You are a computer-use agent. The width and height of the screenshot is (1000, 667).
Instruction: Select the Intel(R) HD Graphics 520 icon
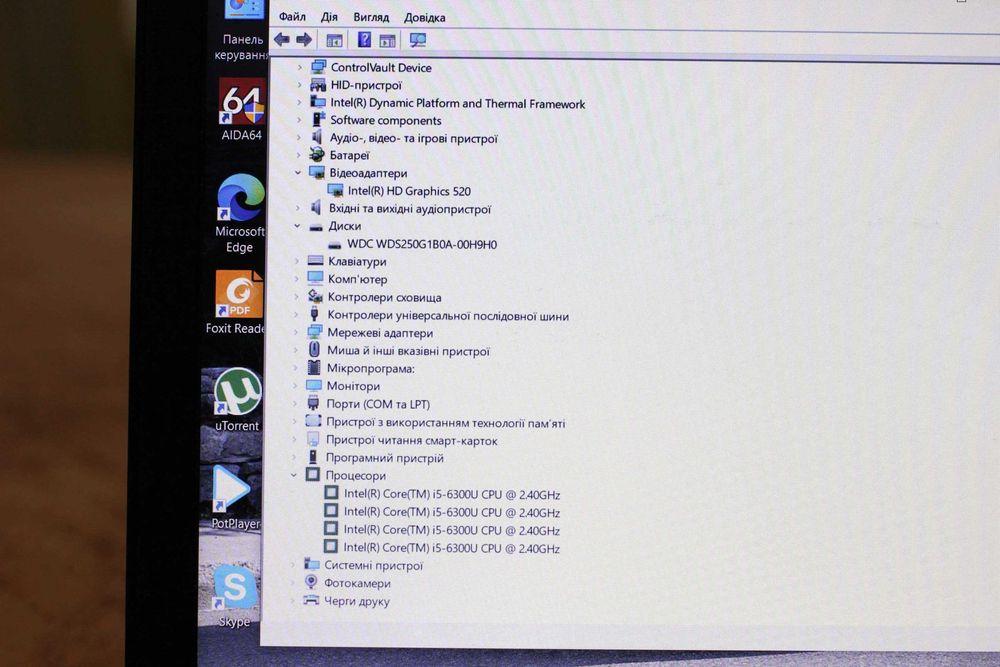tap(335, 190)
